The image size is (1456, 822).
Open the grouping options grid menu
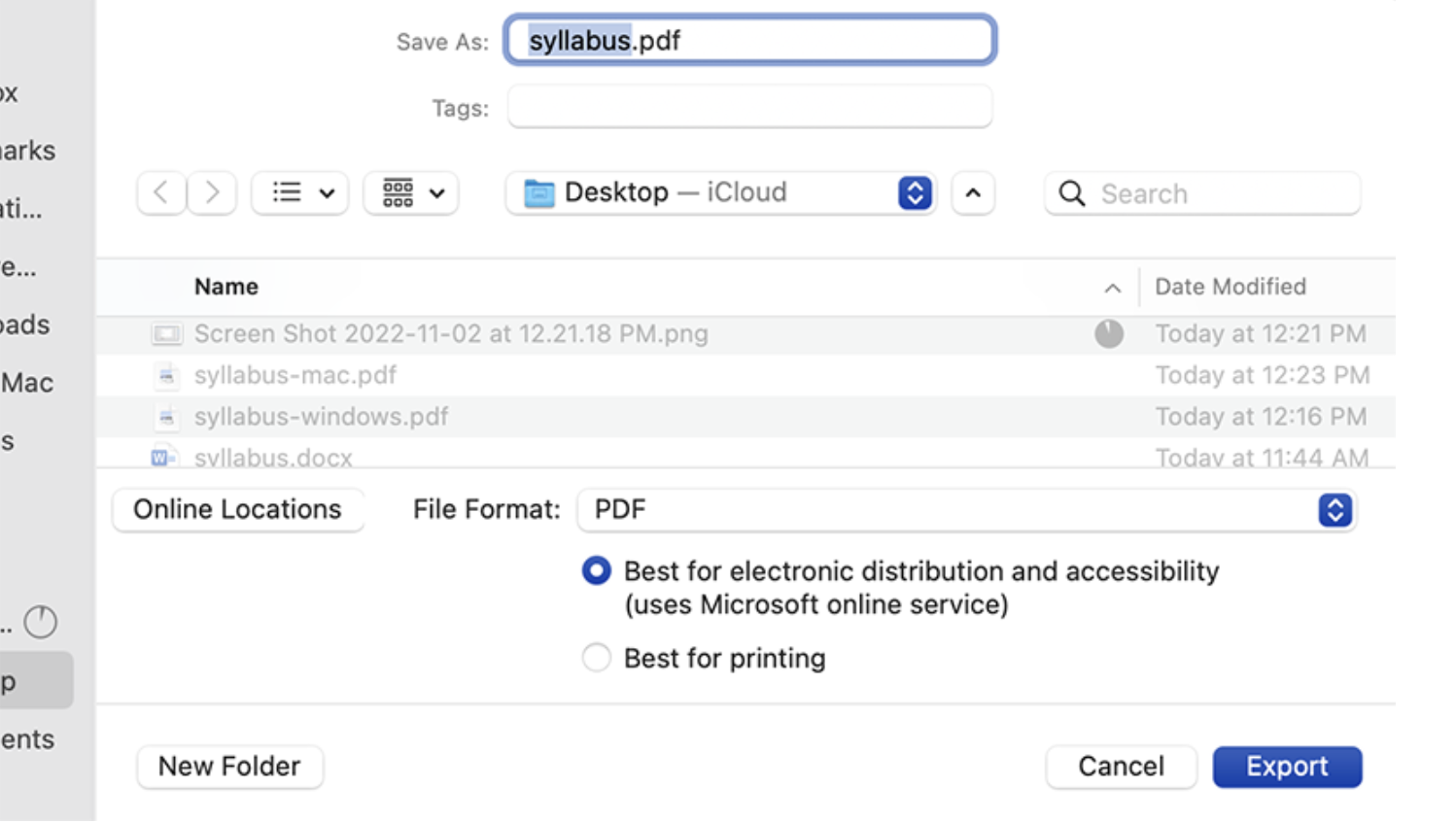pyautogui.click(x=411, y=192)
